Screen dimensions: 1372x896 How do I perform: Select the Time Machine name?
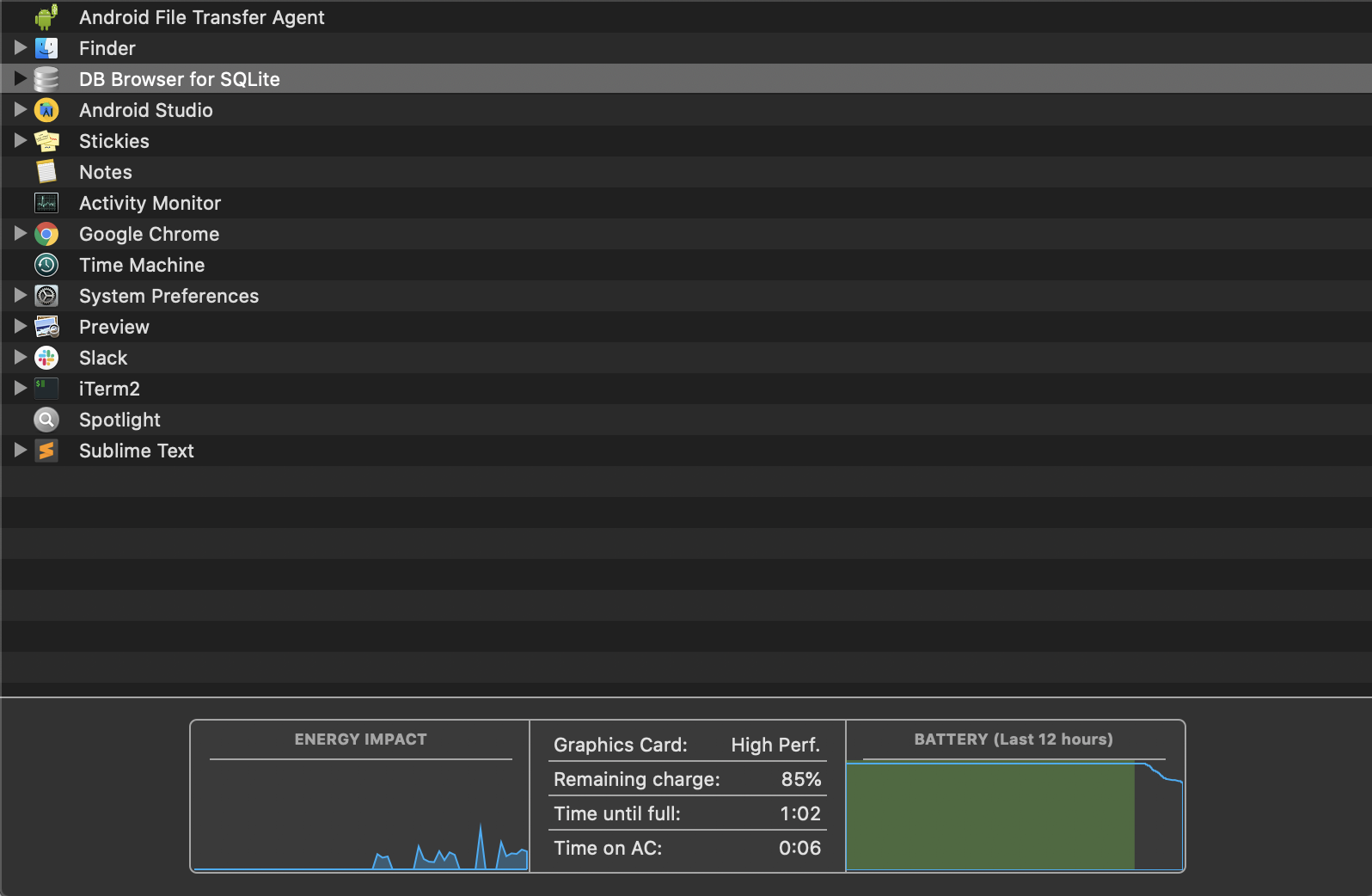142,266
